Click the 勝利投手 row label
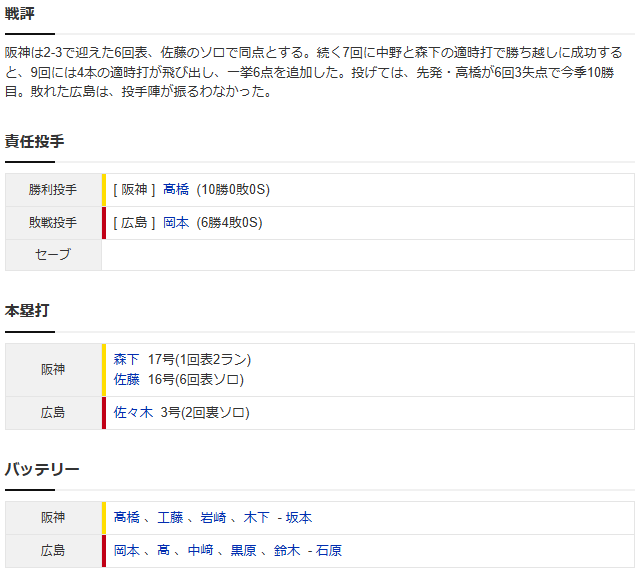This screenshot has height=572, width=640. (53, 189)
